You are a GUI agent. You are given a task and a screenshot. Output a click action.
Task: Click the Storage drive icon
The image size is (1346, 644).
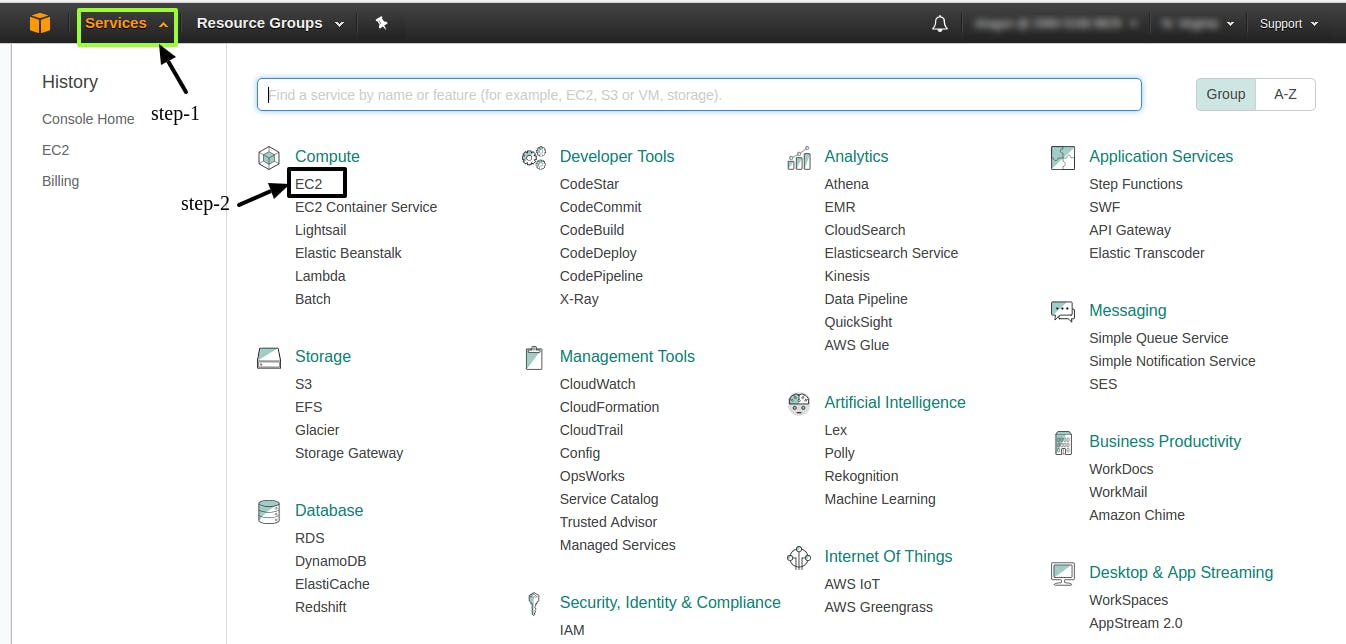click(269, 357)
